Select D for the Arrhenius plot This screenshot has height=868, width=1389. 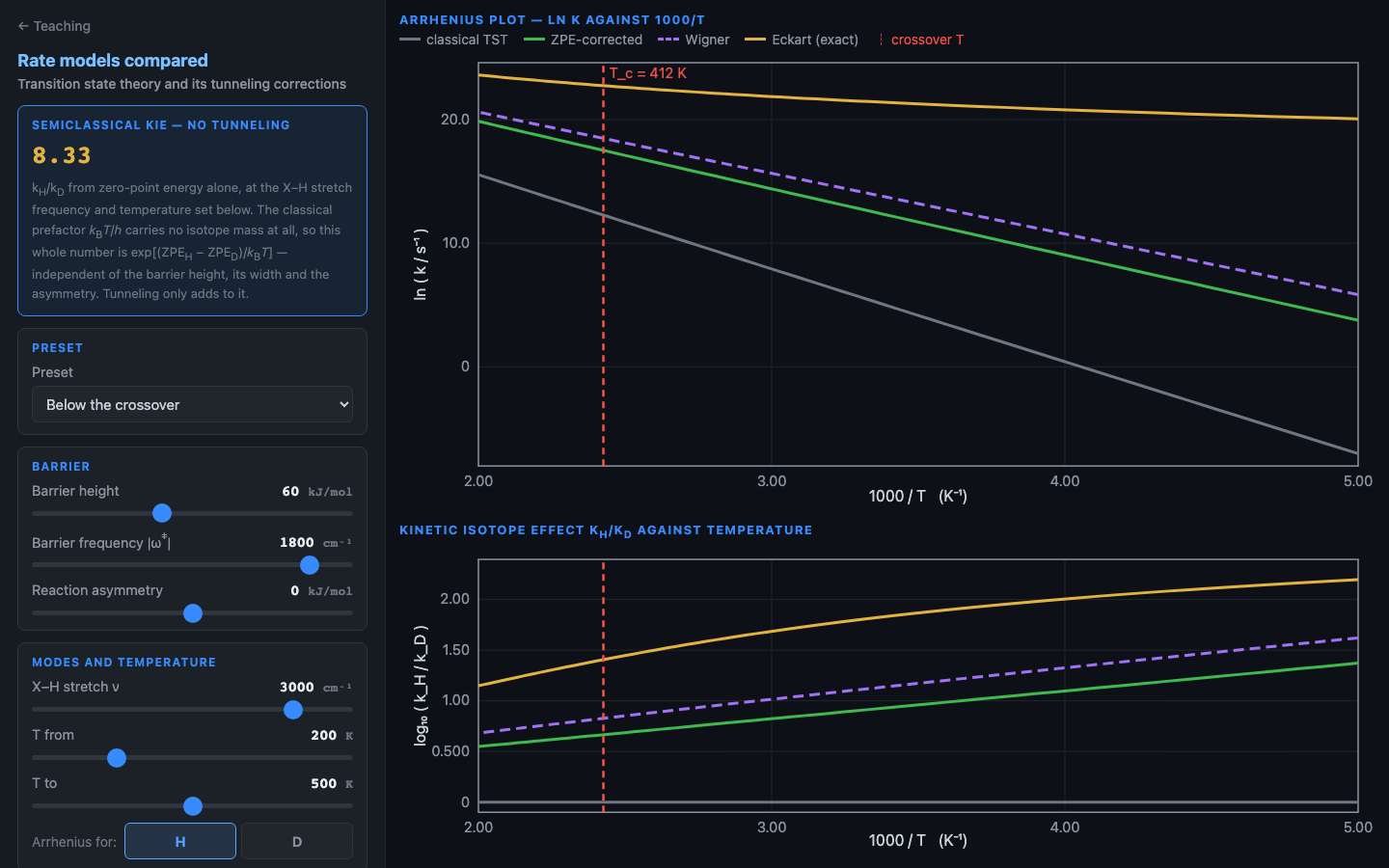[297, 841]
